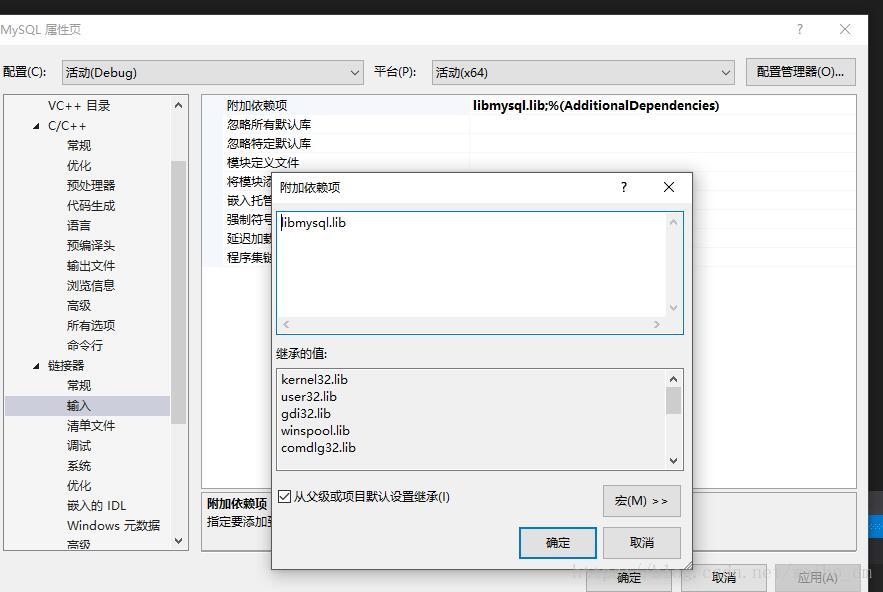Select 嵌入的 IDL in the tree
This screenshot has height=592, width=883.
96,505
